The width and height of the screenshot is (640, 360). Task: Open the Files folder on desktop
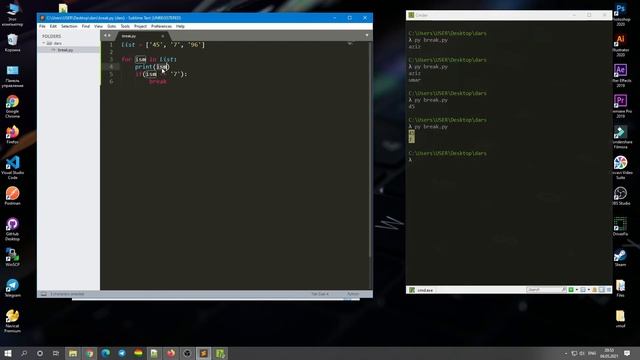620,288
